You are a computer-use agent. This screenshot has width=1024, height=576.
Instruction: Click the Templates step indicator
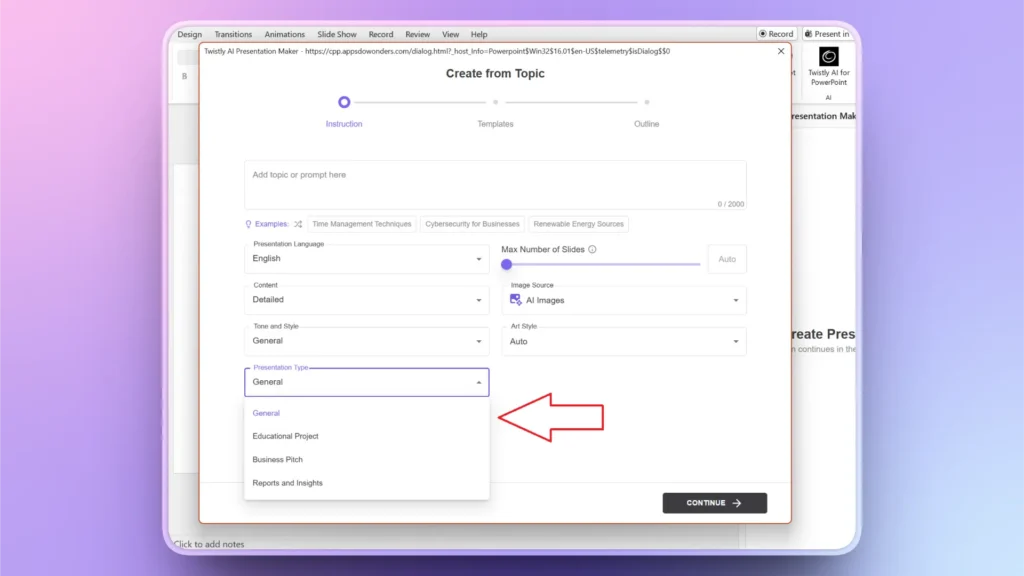click(496, 103)
